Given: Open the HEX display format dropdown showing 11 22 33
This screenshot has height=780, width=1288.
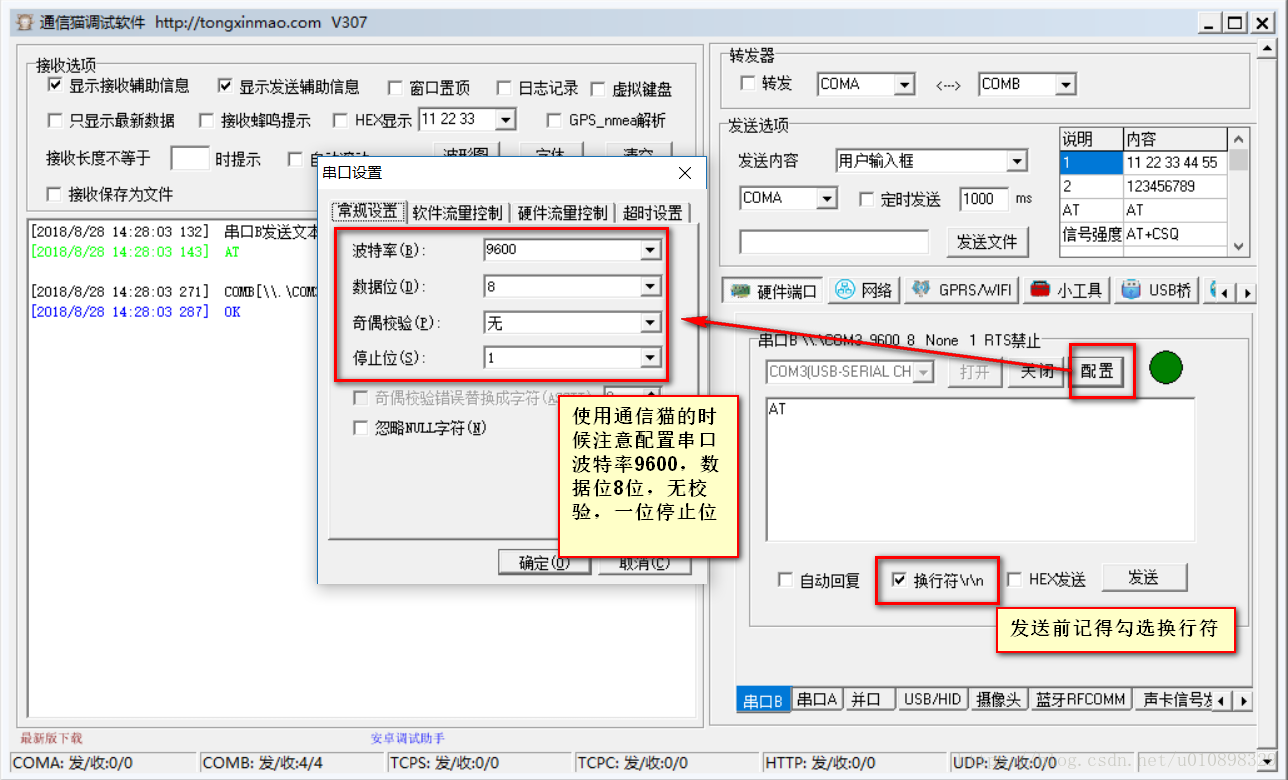Looking at the screenshot, I should [x=506, y=120].
